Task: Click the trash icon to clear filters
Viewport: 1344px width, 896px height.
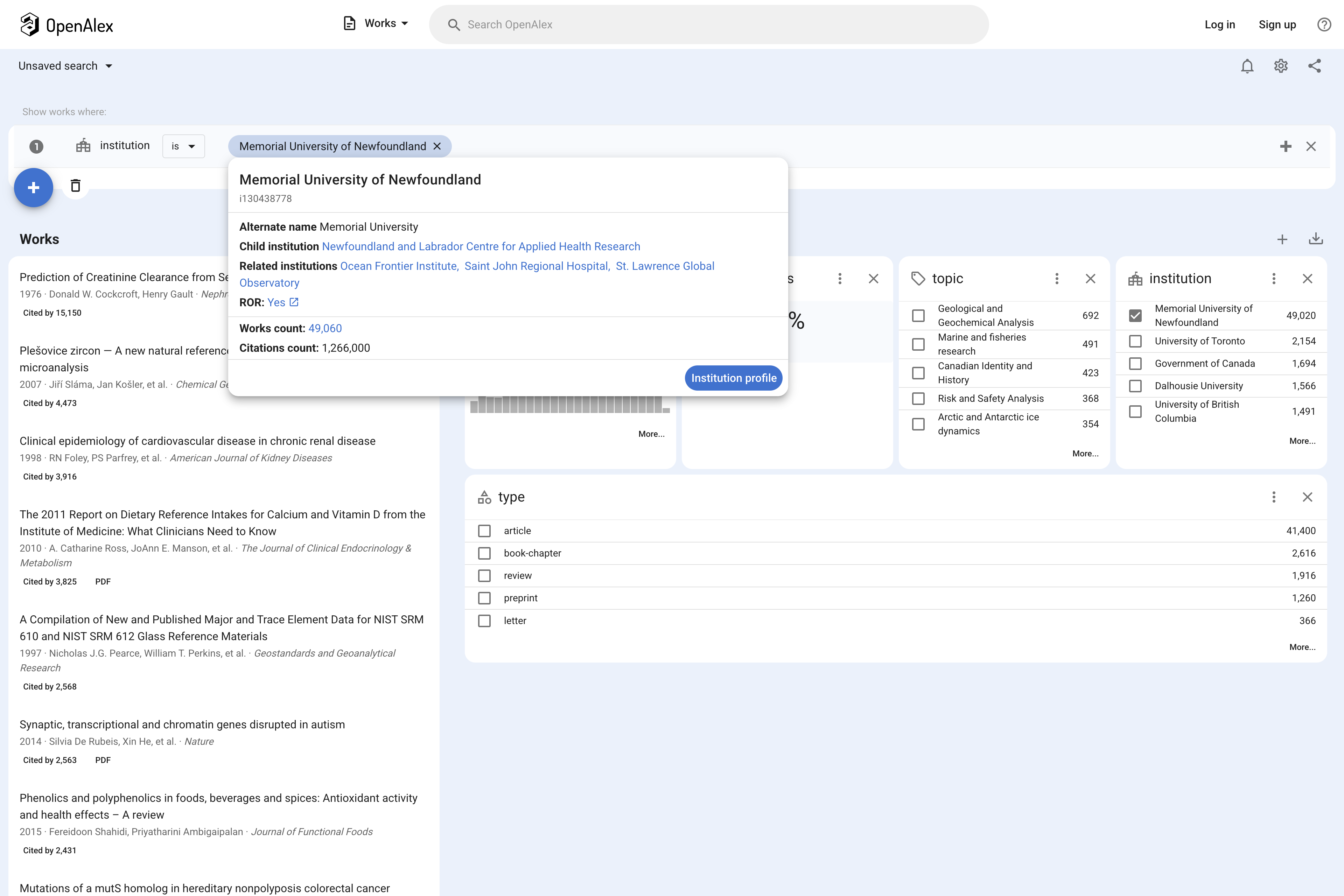Action: point(76,186)
